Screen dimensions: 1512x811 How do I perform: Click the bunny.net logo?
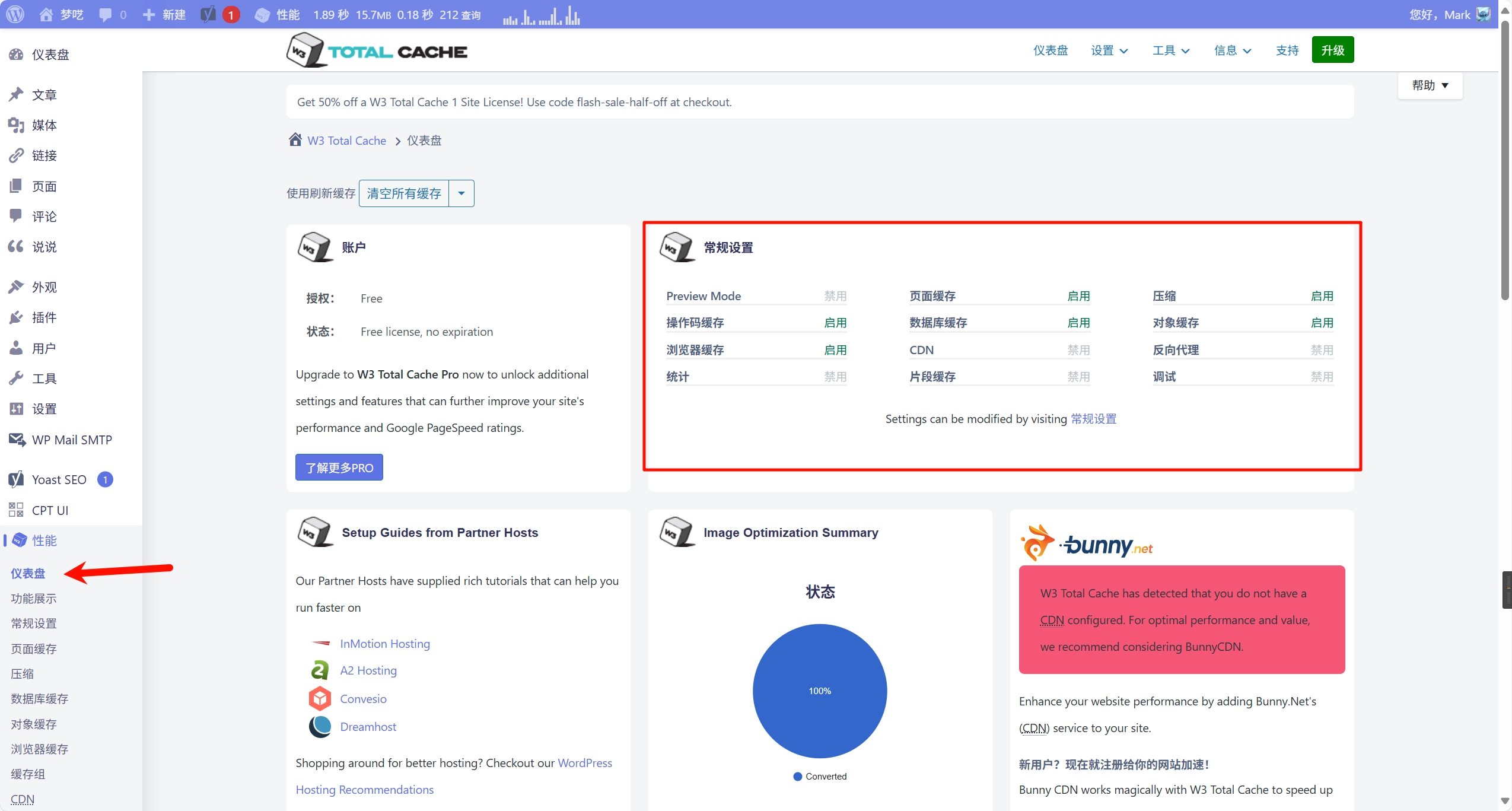pyautogui.click(x=1086, y=542)
